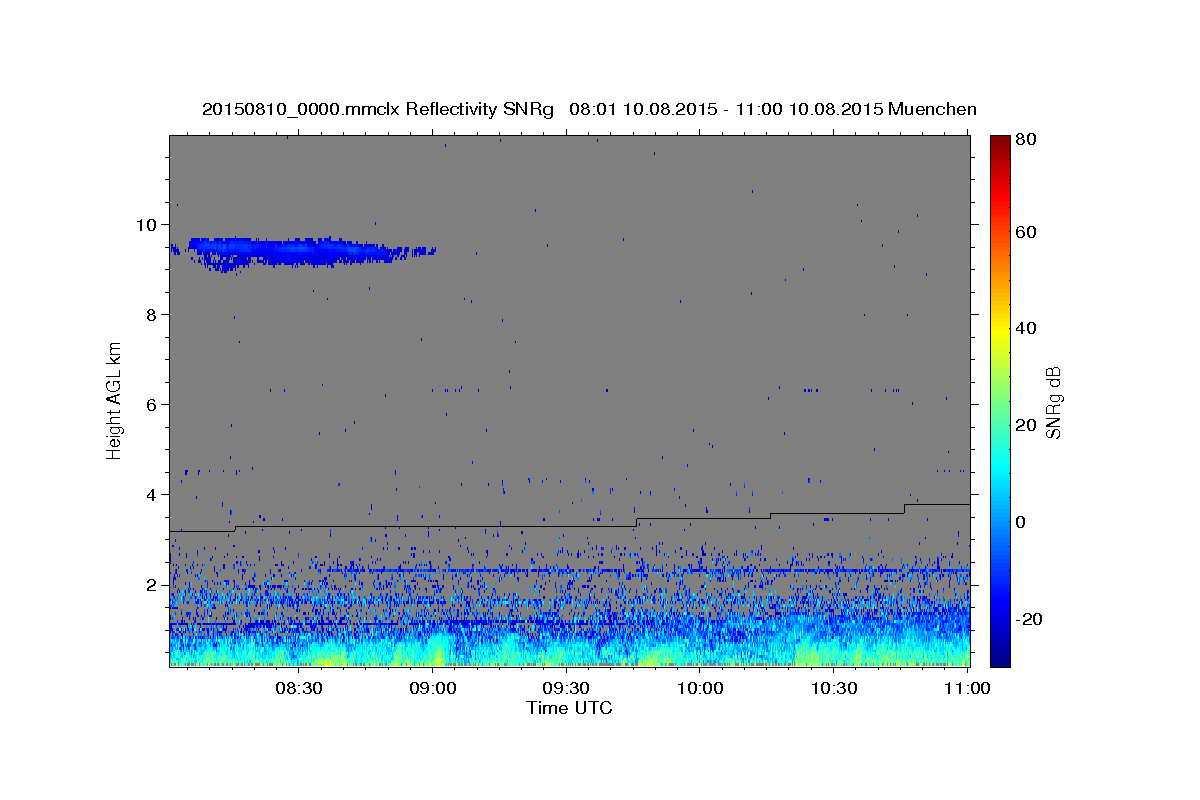Click the height tick label 10

[146, 224]
